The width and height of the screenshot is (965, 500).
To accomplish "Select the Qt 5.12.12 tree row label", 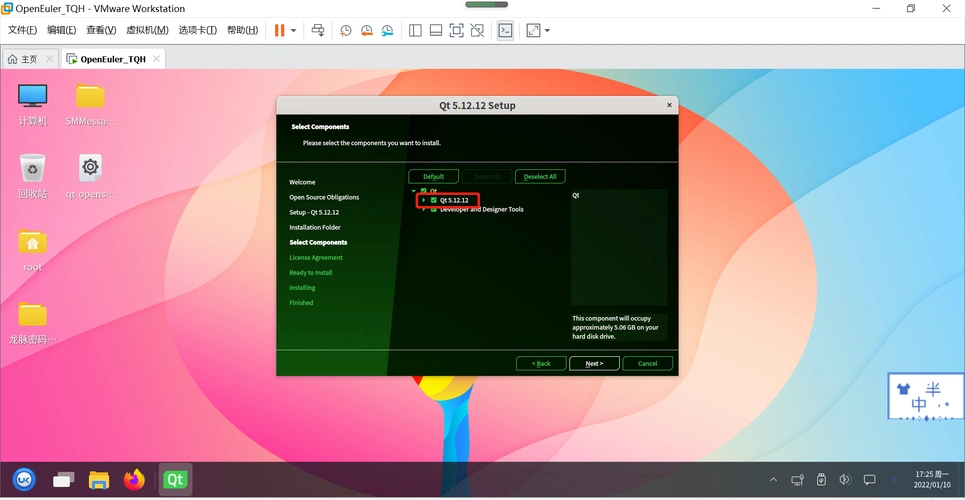I will [454, 200].
